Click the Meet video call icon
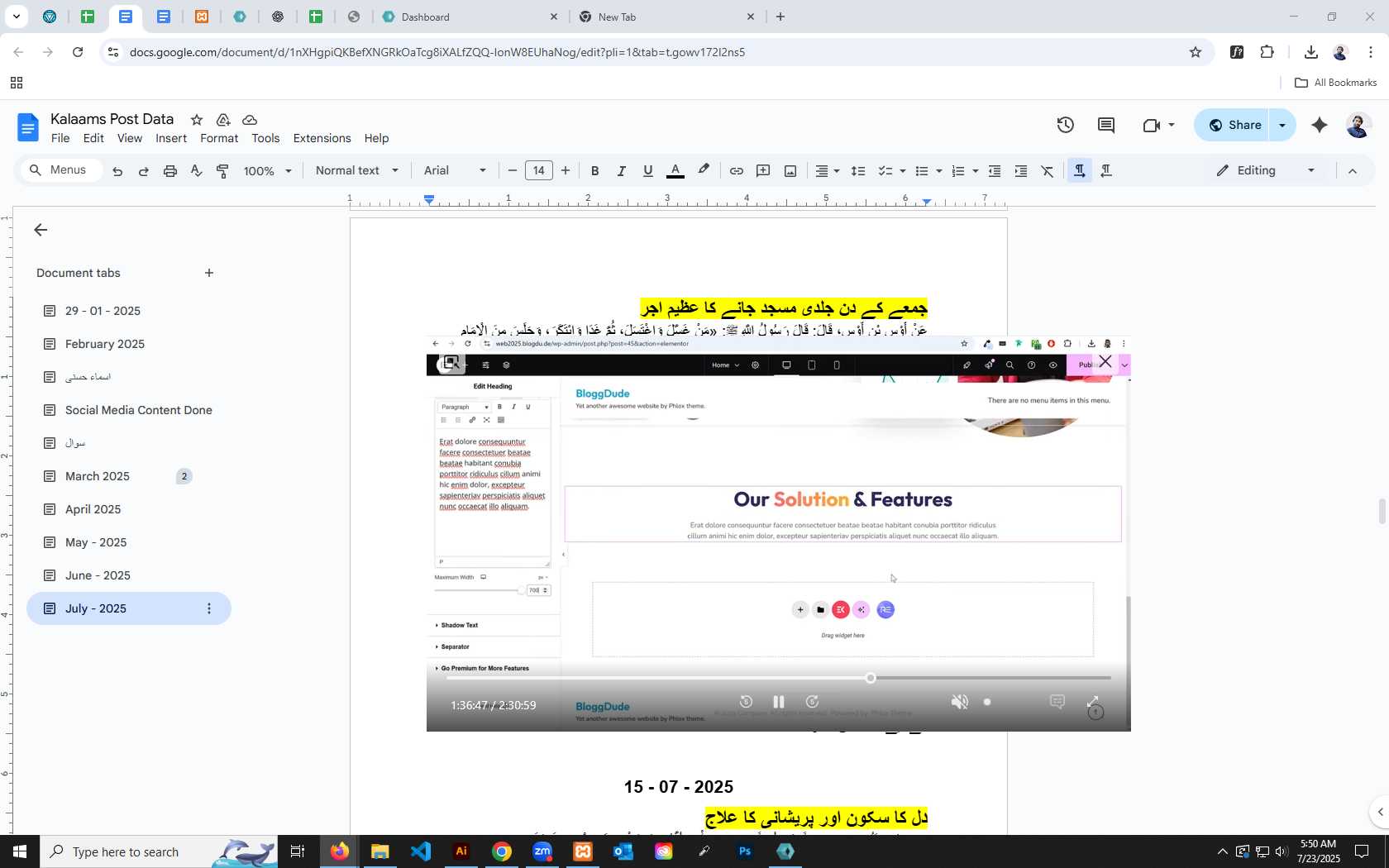1389x868 pixels. (x=1152, y=125)
